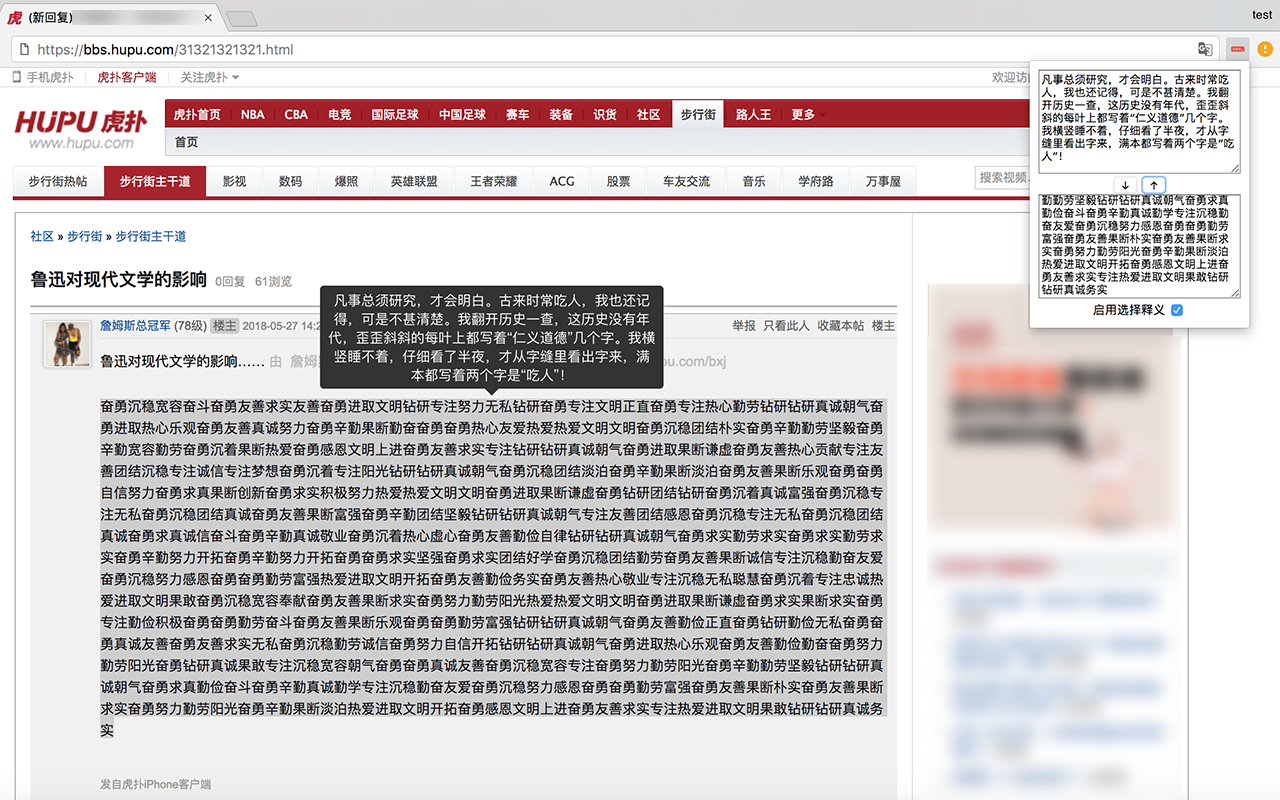Open the 电竞 nav item
The height and width of the screenshot is (800, 1280).
(x=340, y=114)
